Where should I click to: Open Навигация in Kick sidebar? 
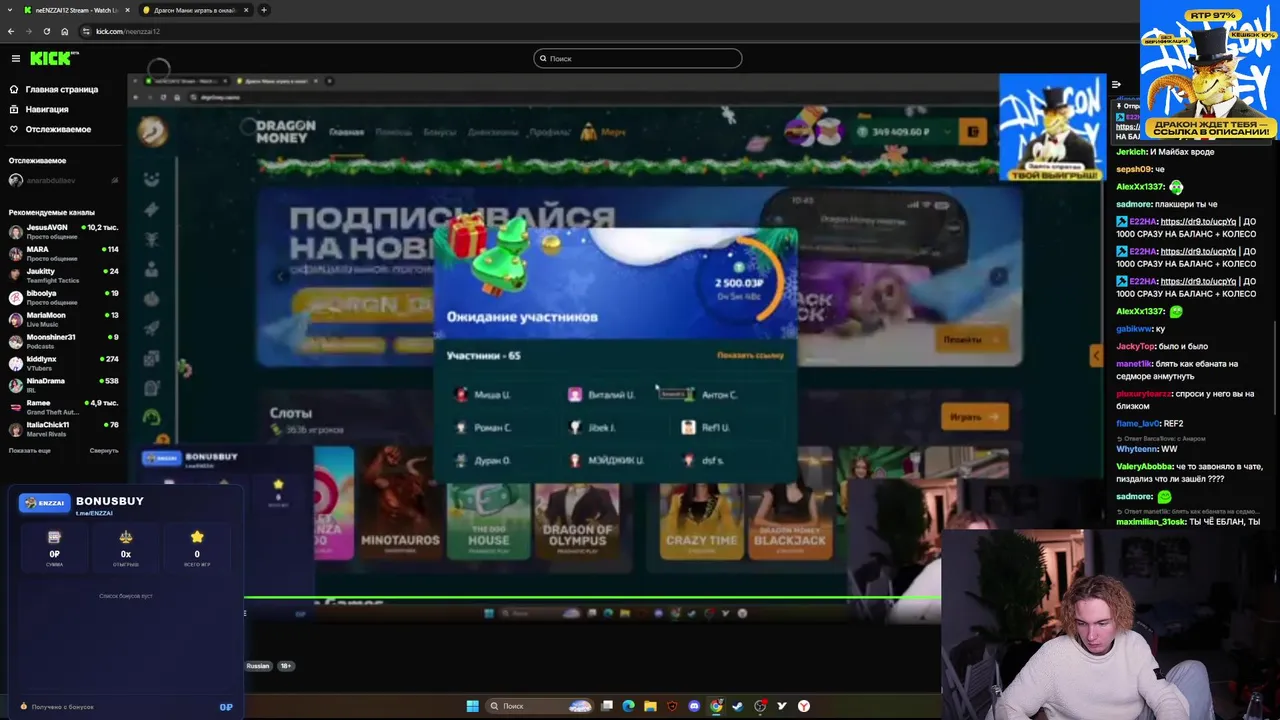tap(47, 109)
